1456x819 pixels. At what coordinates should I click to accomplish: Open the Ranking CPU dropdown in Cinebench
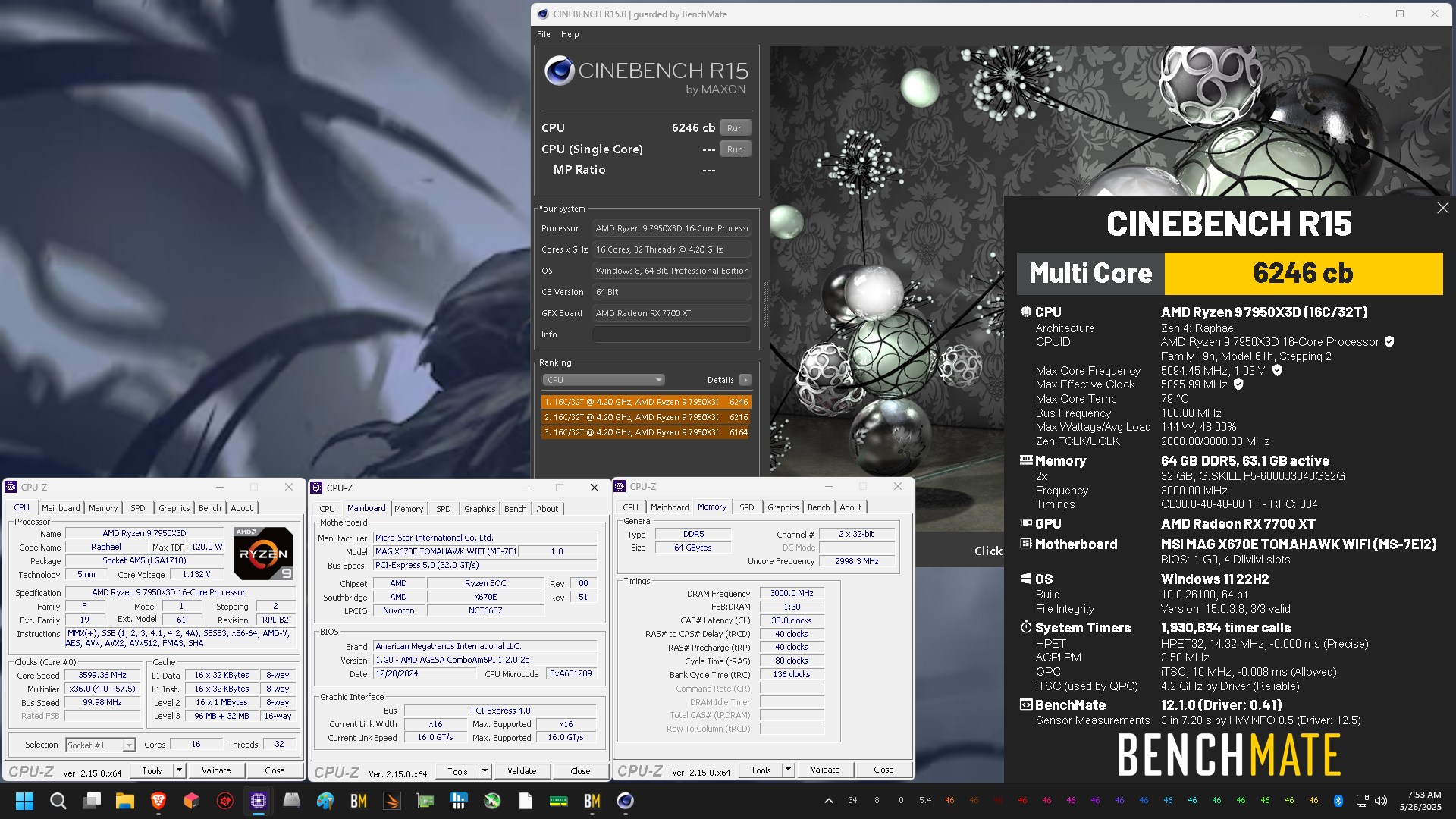[604, 380]
